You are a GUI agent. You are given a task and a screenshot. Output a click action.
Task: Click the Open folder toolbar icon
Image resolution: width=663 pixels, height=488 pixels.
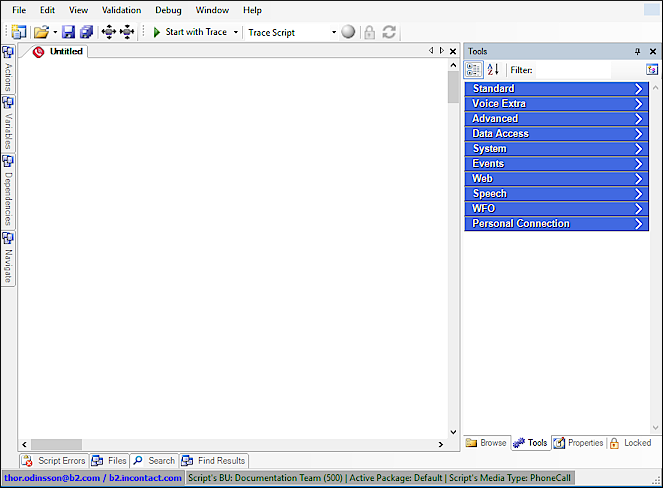(x=42, y=32)
